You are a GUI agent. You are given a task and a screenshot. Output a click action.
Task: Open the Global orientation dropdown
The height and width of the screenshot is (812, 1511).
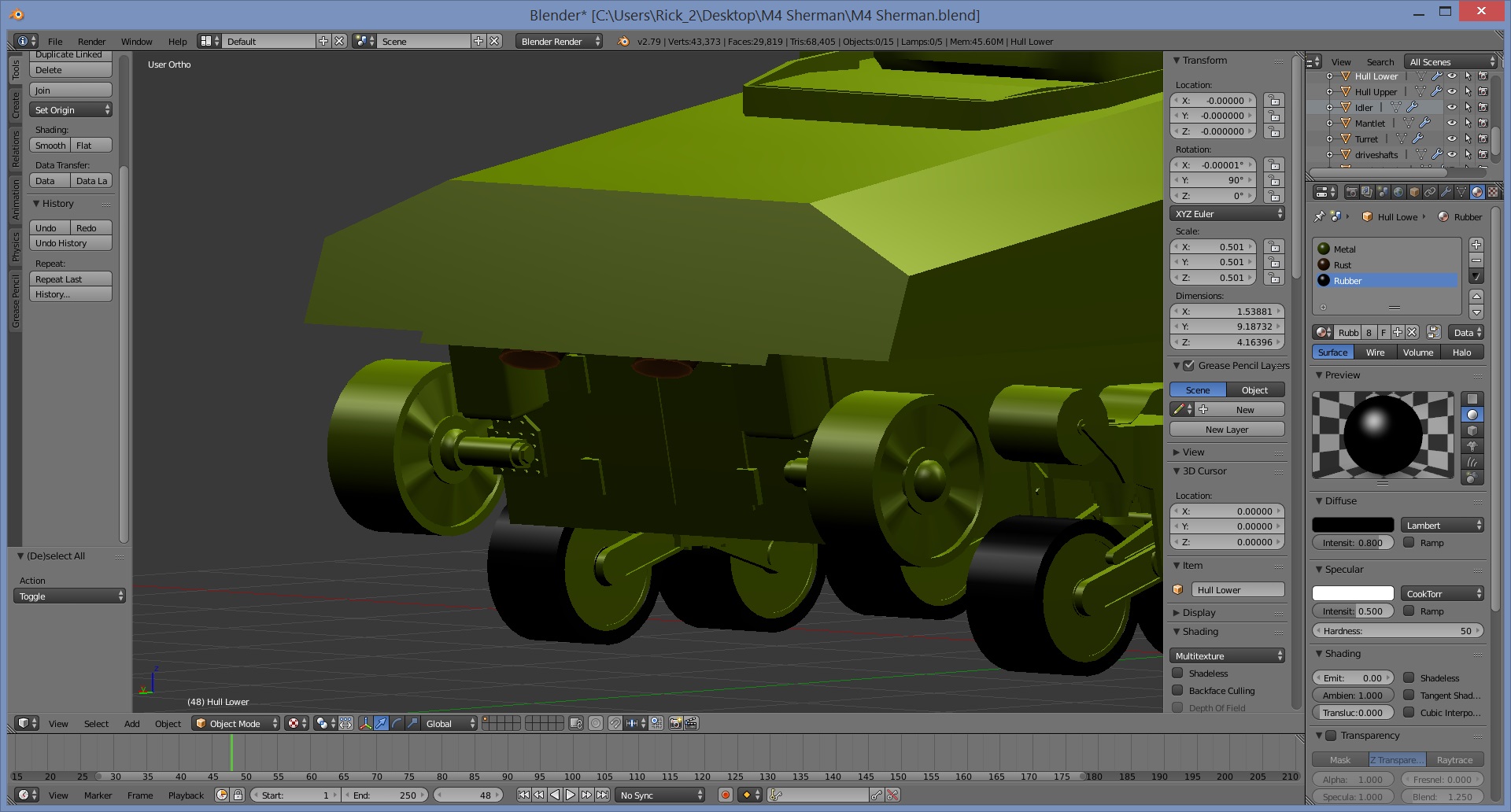pyautogui.click(x=450, y=723)
